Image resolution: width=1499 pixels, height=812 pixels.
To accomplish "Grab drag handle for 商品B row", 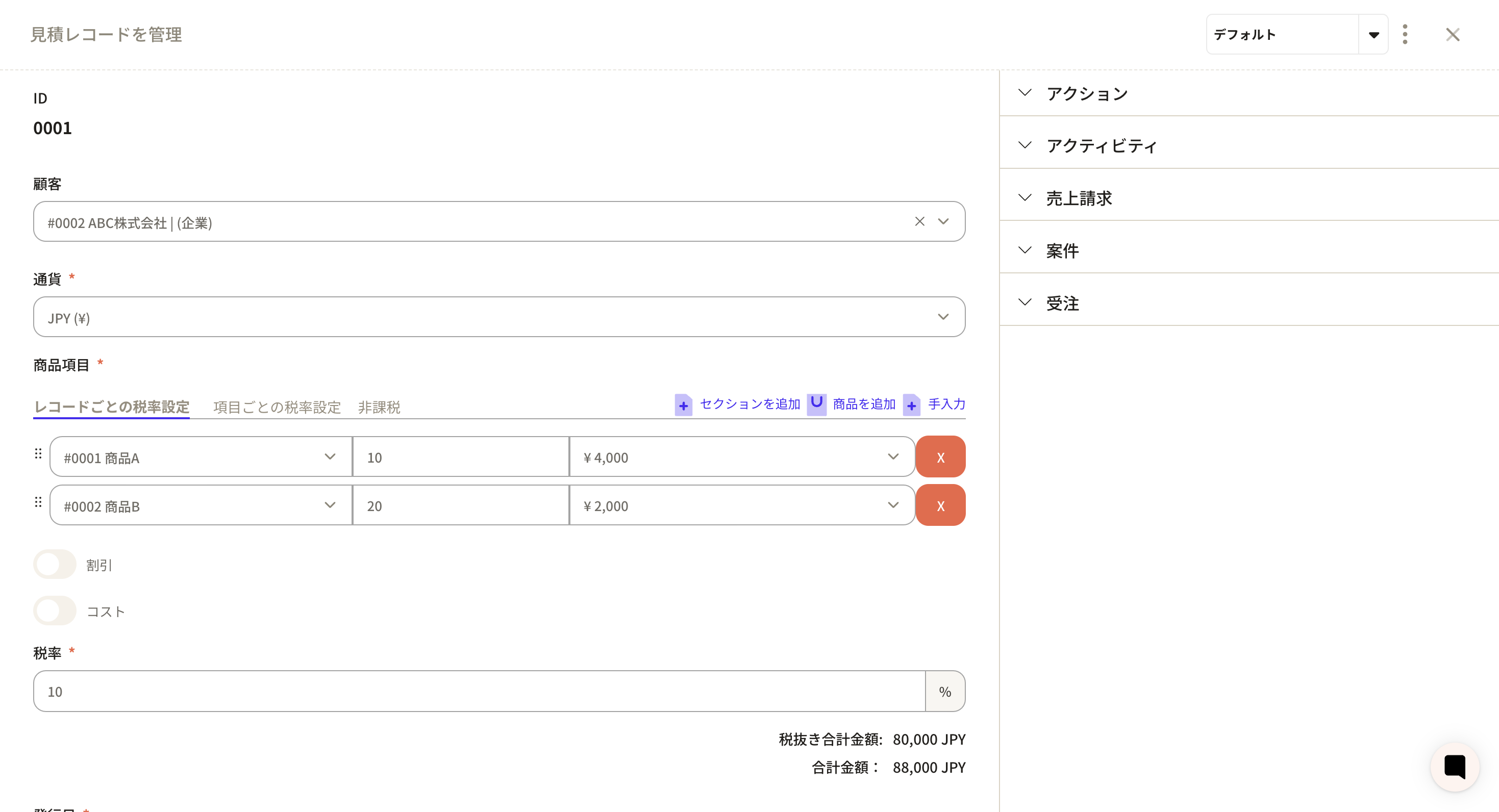I will (x=38, y=502).
